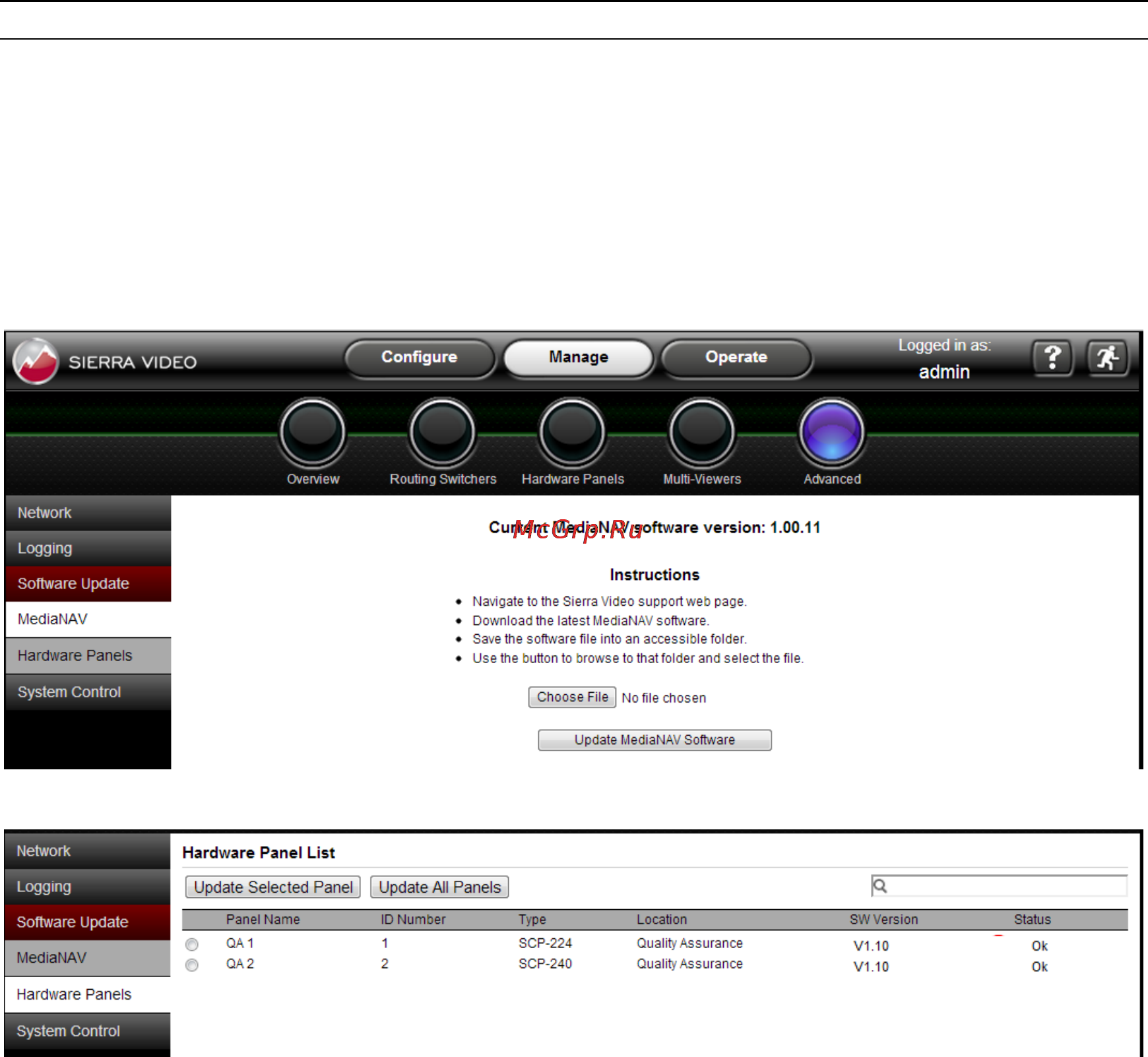
Task: Focus the panel list search field
Action: coord(1000,885)
